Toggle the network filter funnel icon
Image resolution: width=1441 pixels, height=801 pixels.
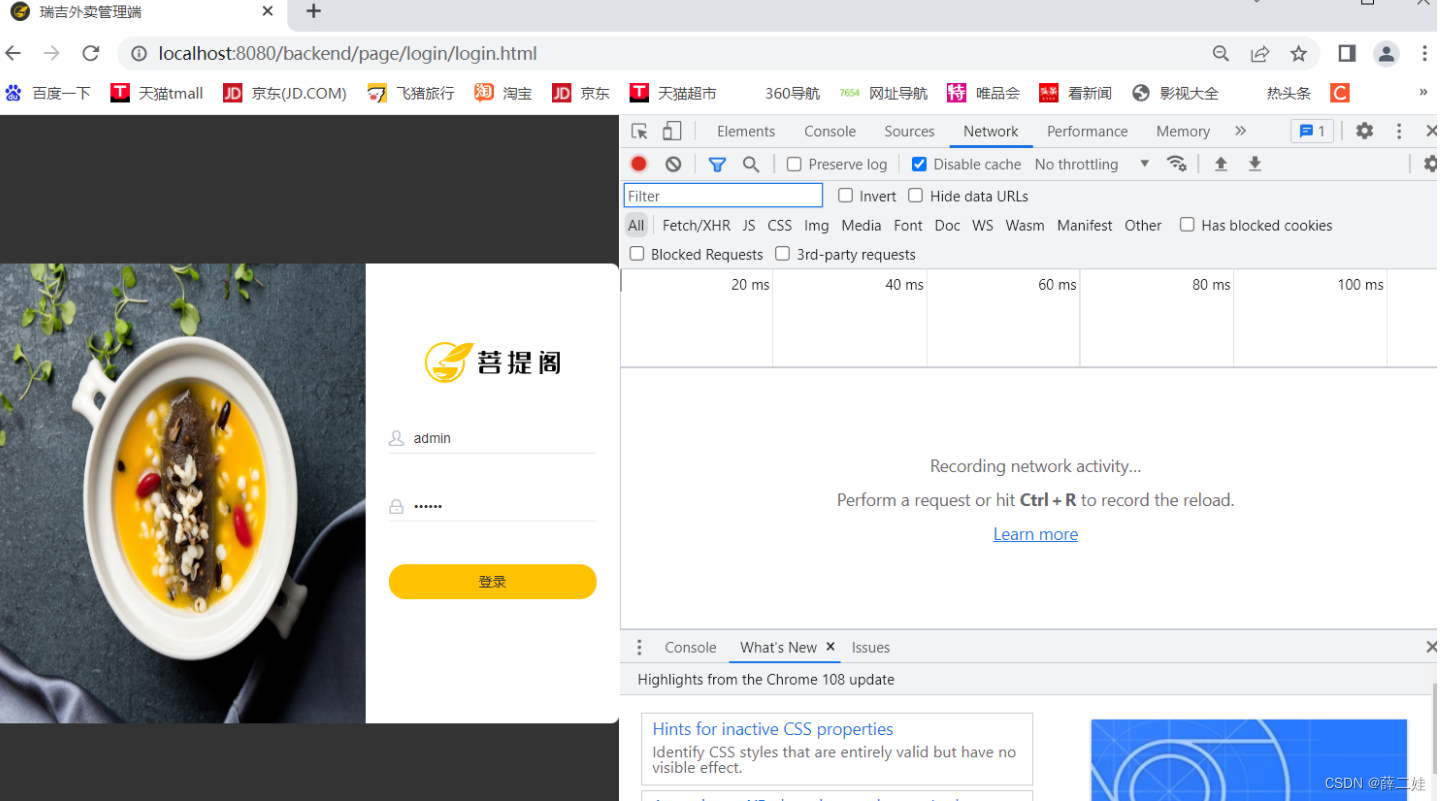coord(717,164)
